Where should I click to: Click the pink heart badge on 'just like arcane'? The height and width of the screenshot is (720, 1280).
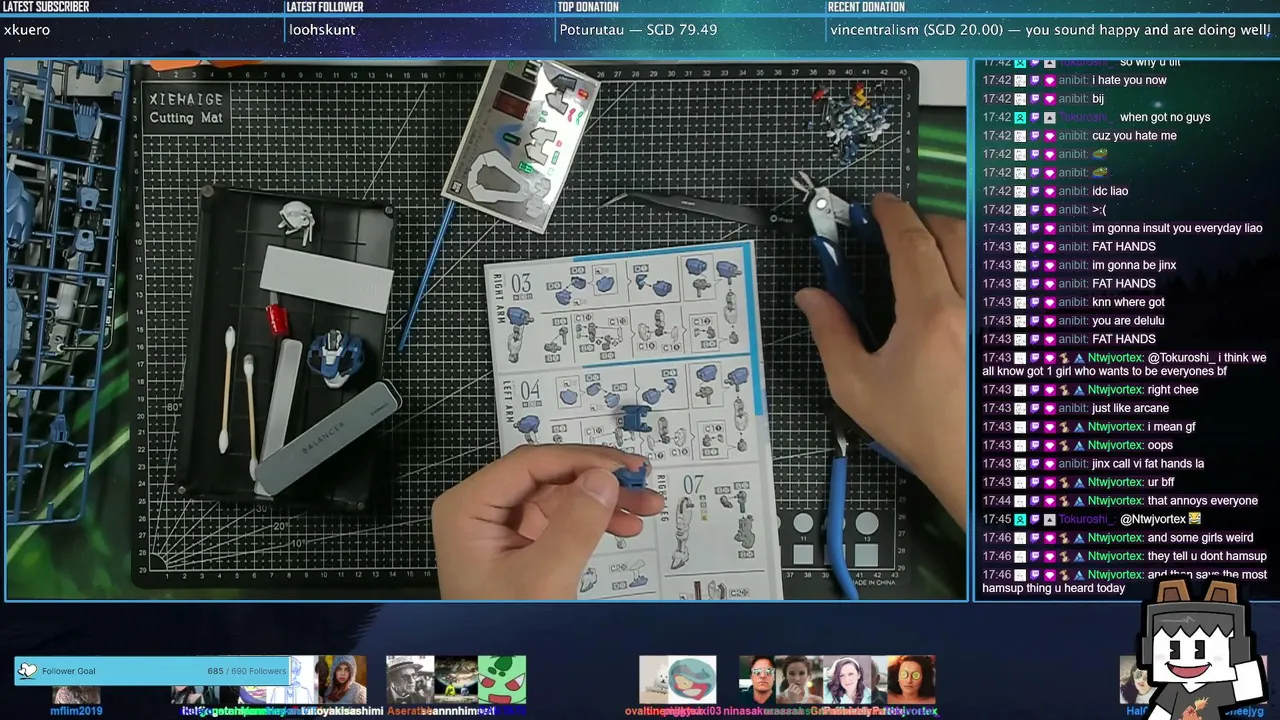(x=1050, y=408)
